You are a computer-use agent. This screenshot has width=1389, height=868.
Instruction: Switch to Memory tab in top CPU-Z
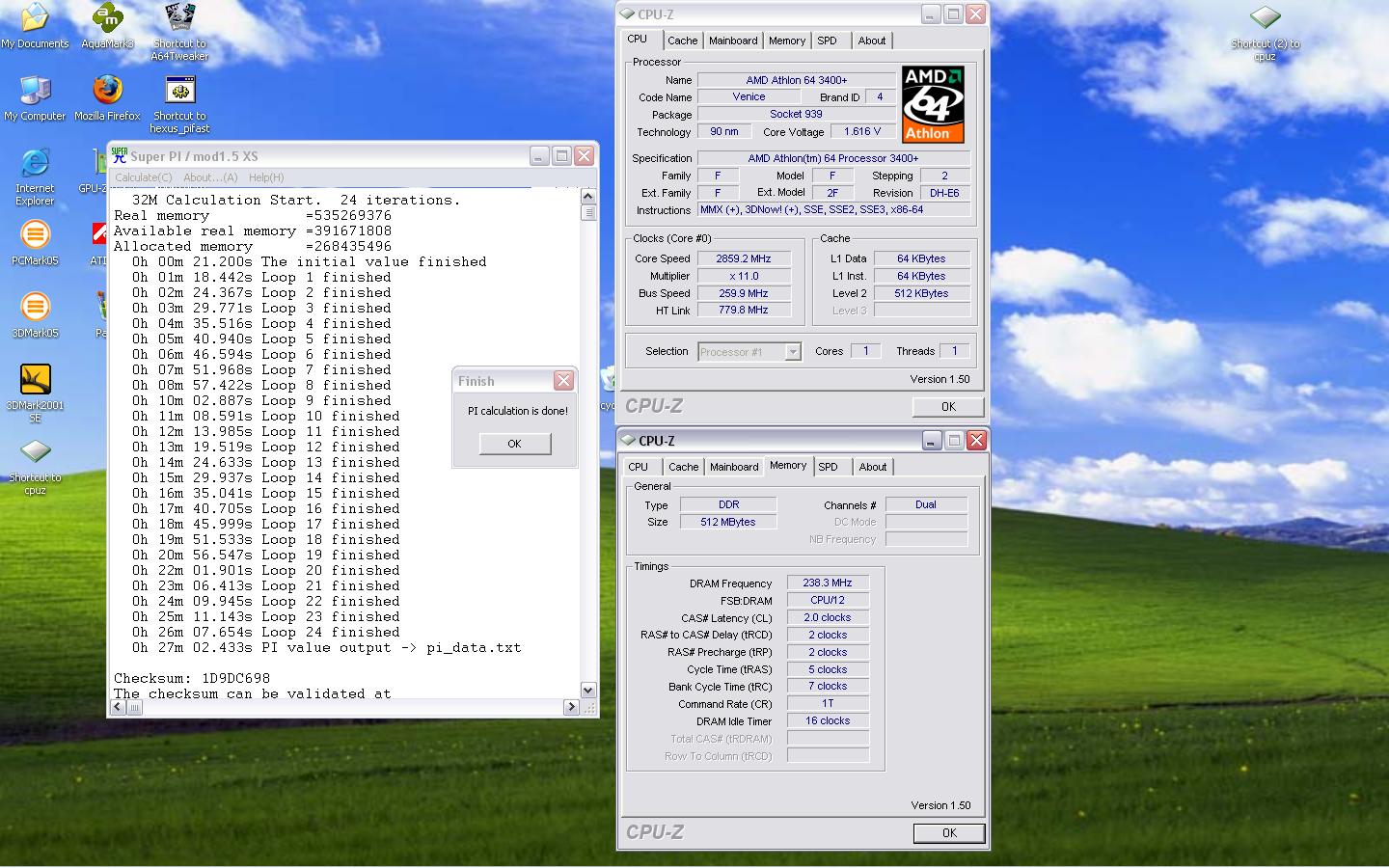click(x=787, y=41)
